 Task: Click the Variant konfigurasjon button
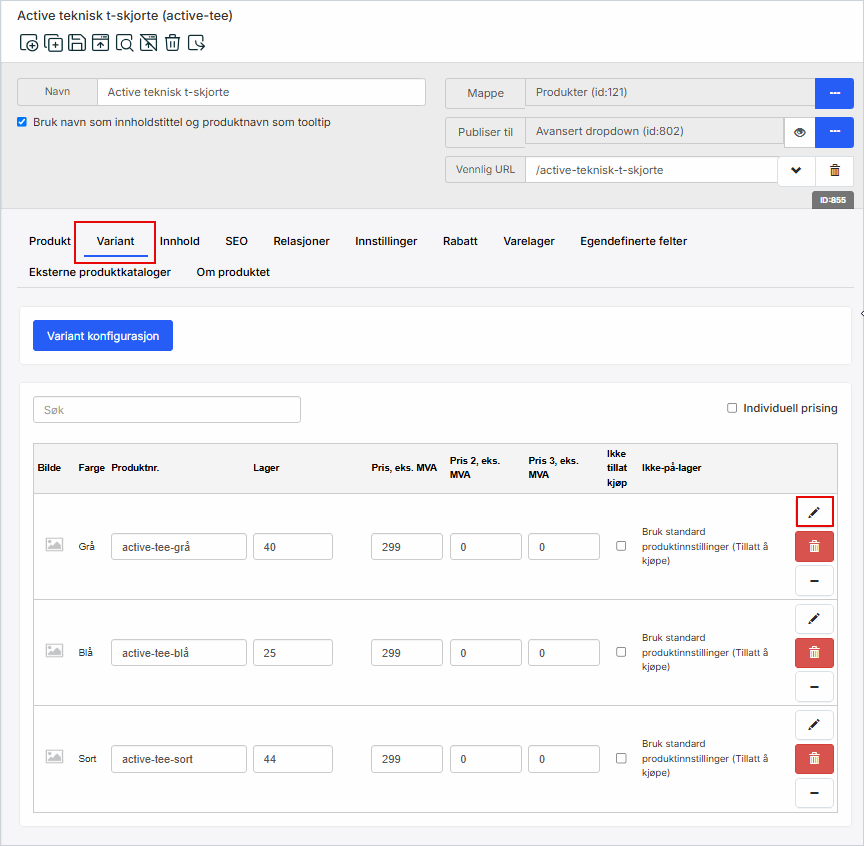click(x=103, y=336)
